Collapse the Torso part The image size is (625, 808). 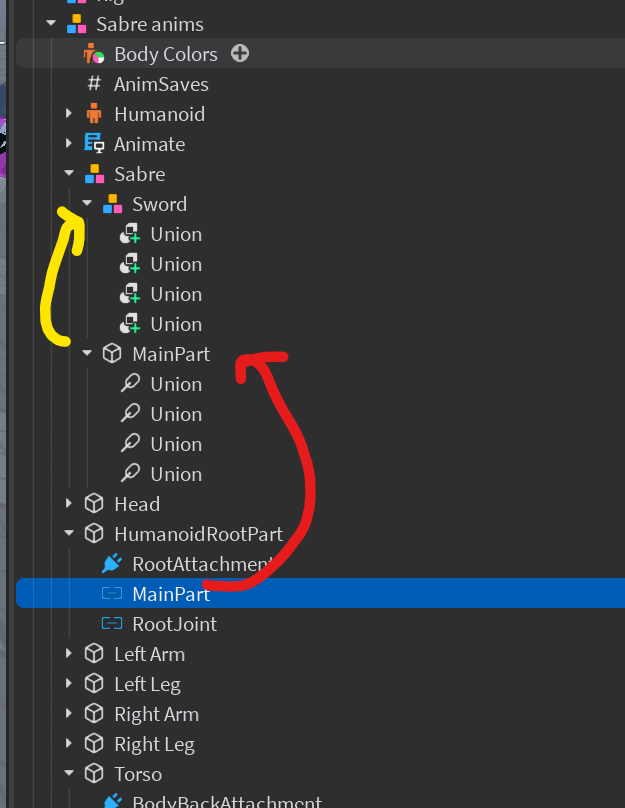pyautogui.click(x=69, y=773)
